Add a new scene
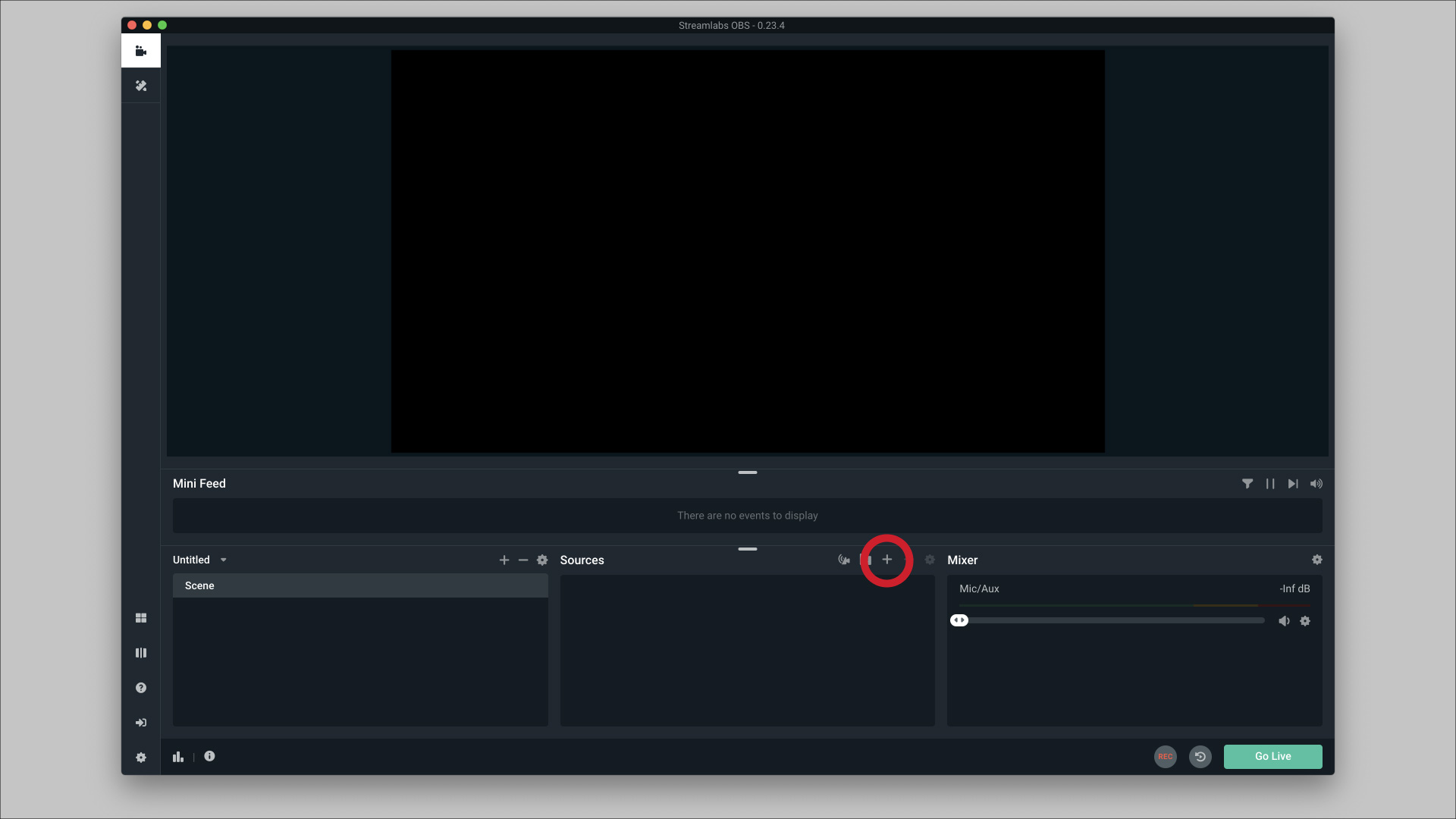Viewport: 1456px width, 819px height. [x=504, y=560]
